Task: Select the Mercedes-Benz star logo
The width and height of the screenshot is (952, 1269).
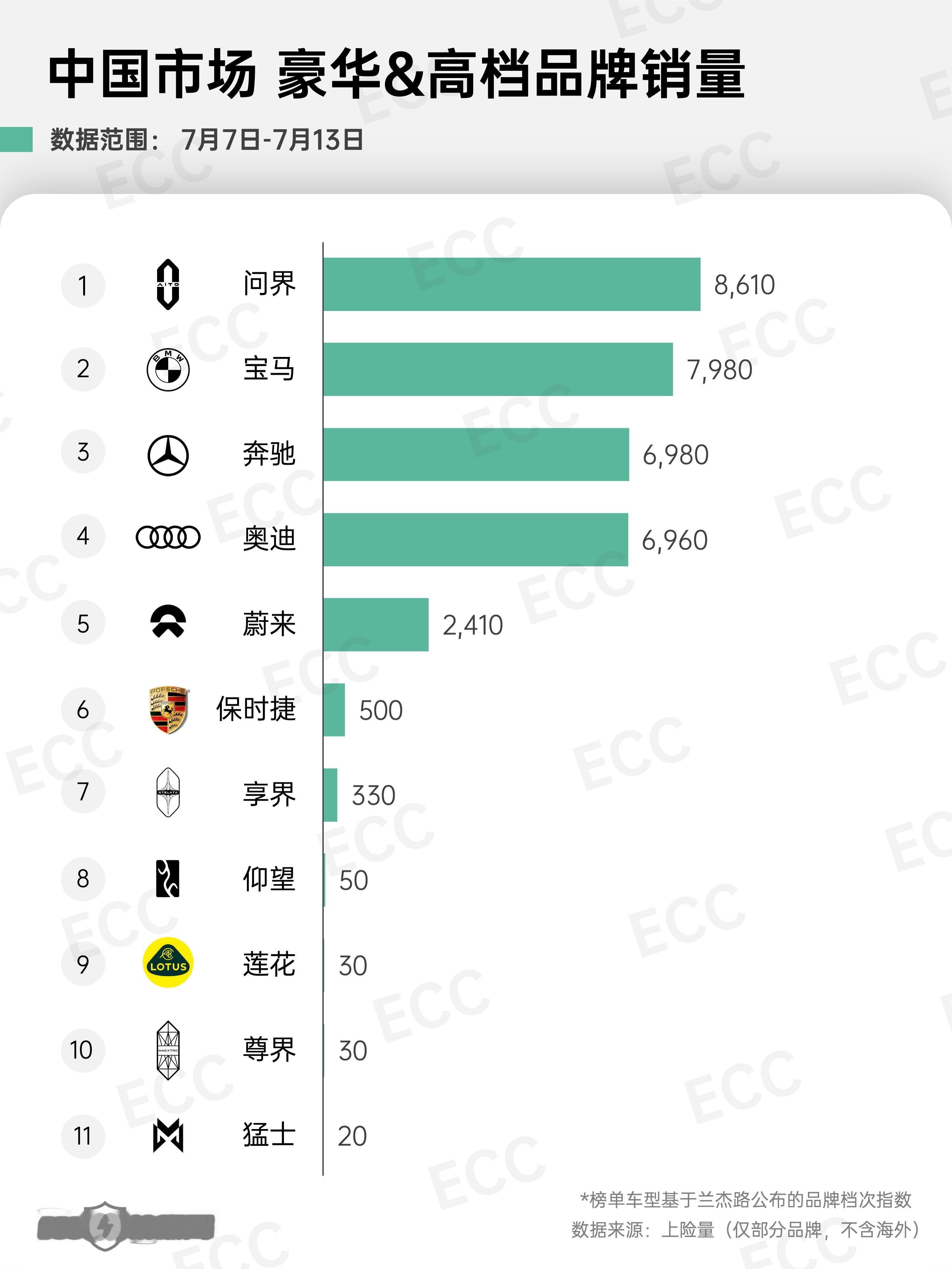Action: [168, 455]
